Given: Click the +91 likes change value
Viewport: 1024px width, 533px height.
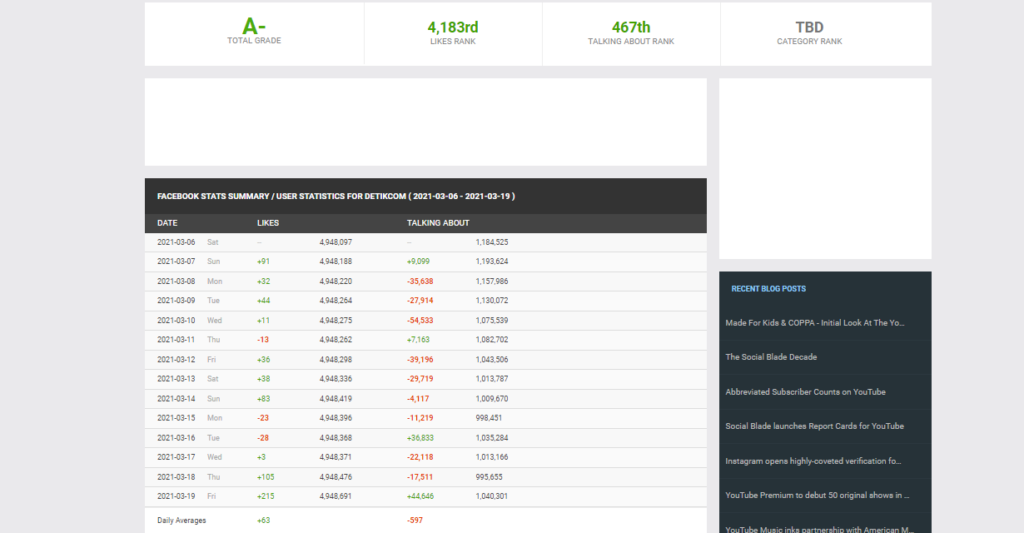Looking at the screenshot, I should click(x=263, y=261).
